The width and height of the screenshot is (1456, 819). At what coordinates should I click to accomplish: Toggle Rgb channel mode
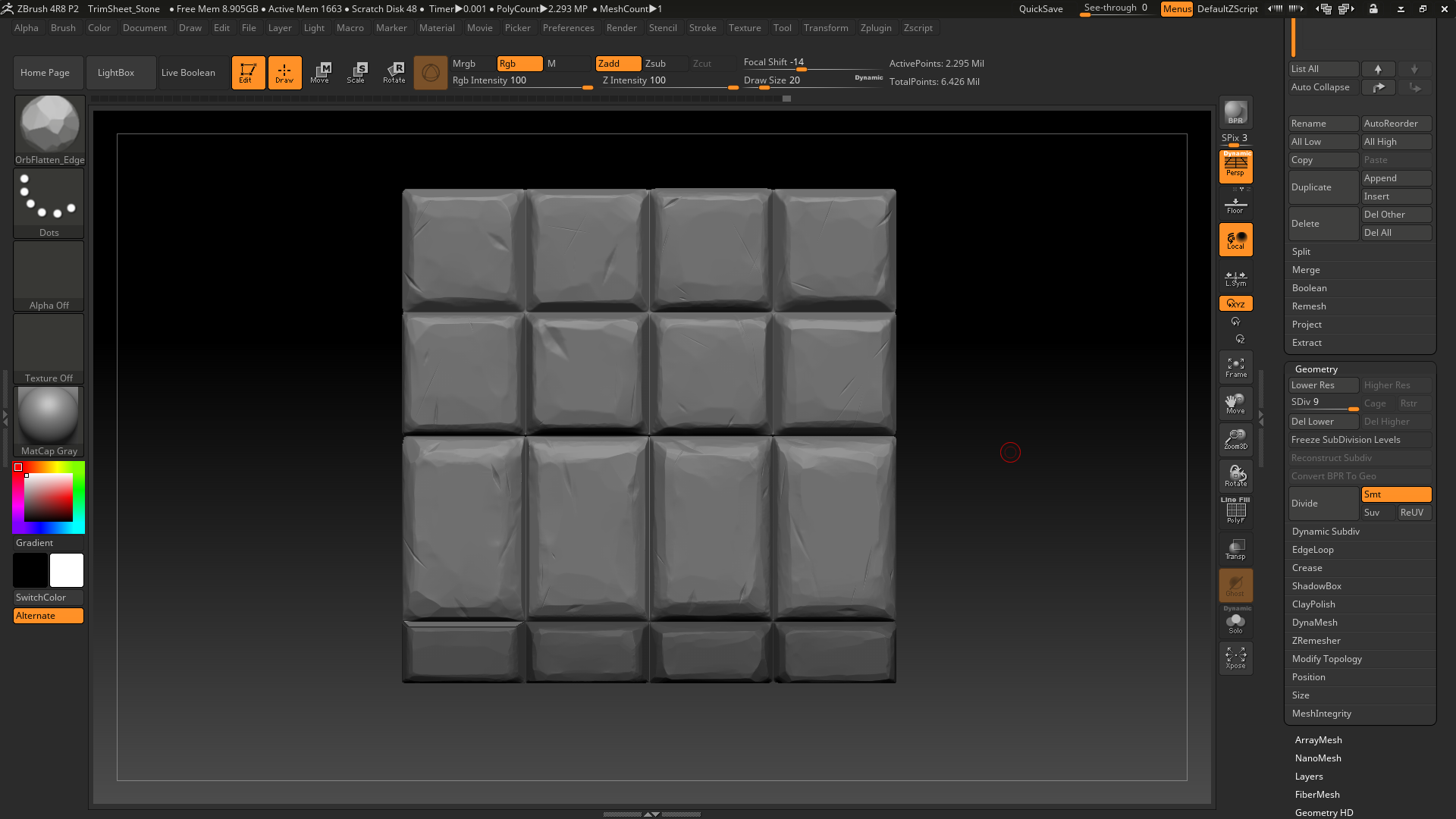tap(519, 64)
